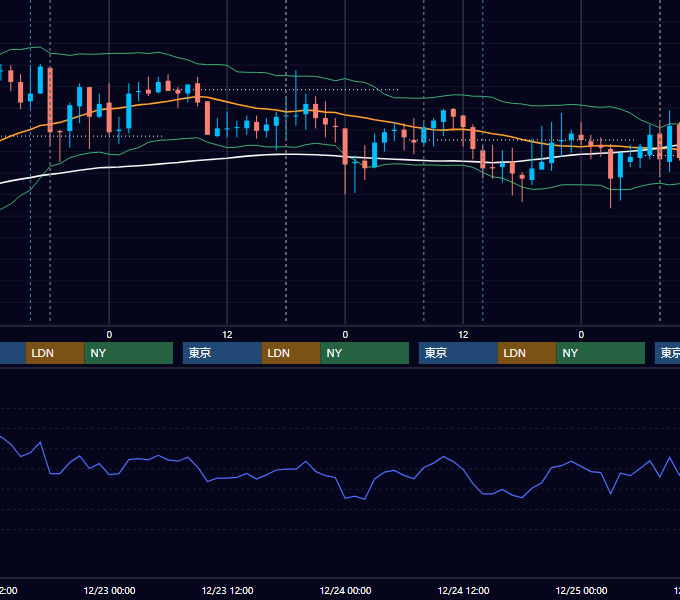Click the 12/23 00:00 time axis label
Image resolution: width=680 pixels, height=600 pixels.
109,590
